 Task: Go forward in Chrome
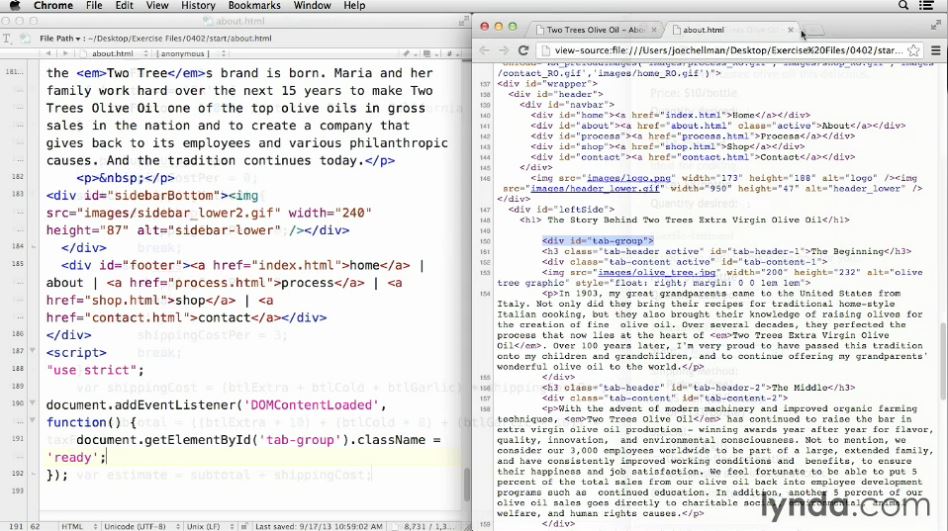(504, 50)
